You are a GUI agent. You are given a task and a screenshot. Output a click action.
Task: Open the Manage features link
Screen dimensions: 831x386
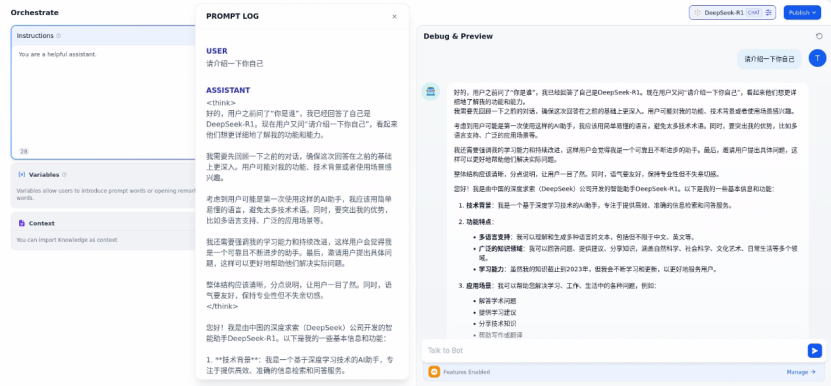[801, 372]
